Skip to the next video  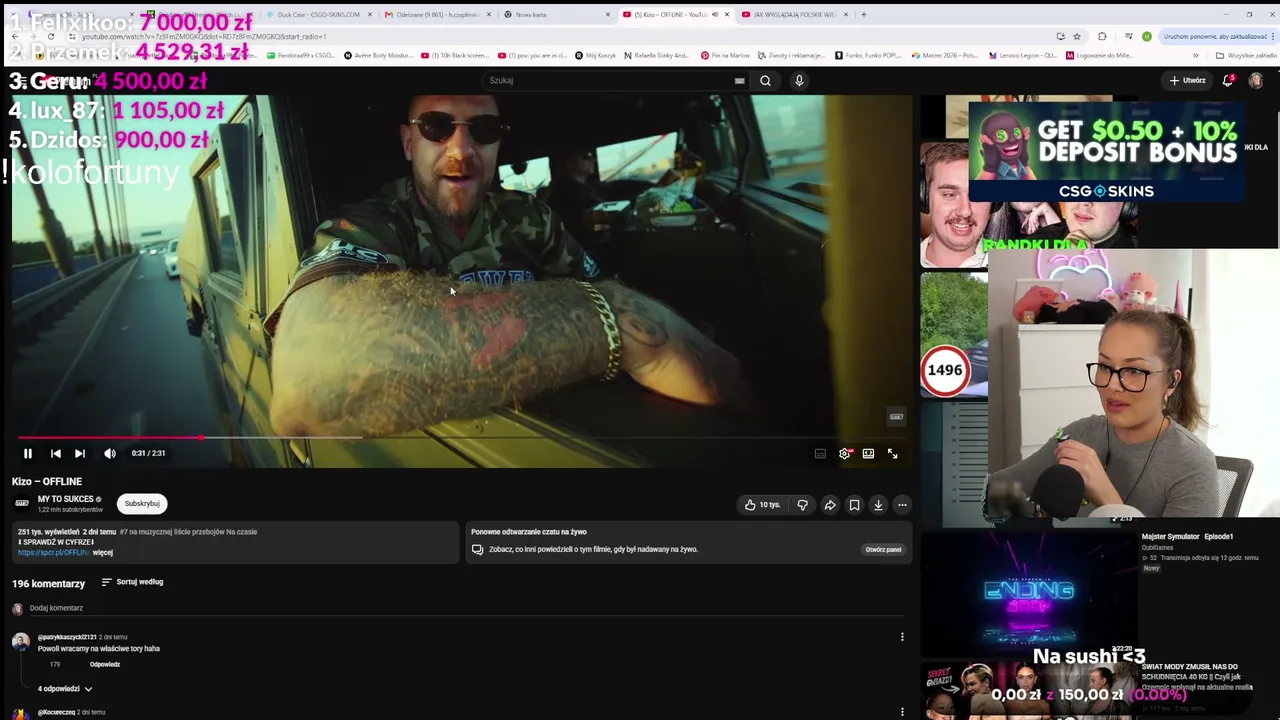(x=80, y=453)
